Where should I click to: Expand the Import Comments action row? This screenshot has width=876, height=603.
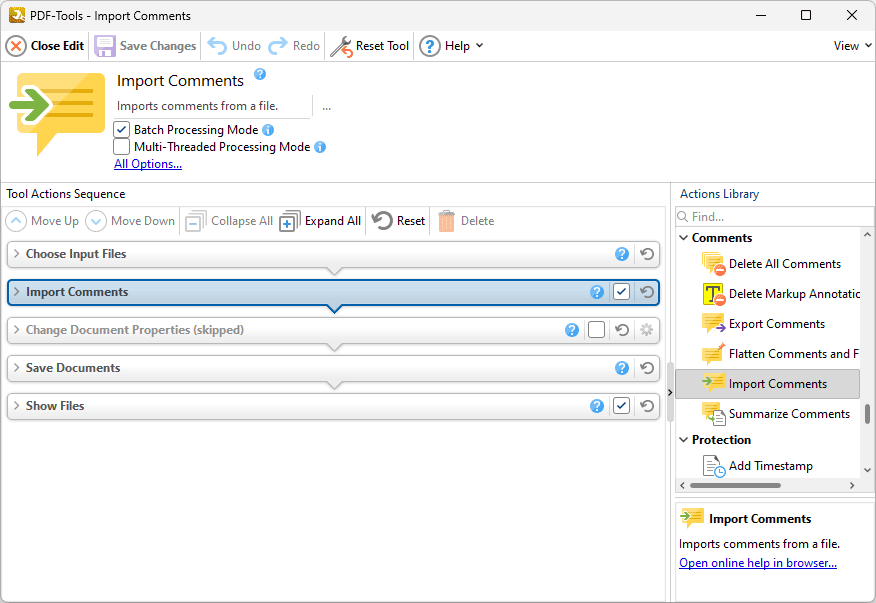click(17, 292)
